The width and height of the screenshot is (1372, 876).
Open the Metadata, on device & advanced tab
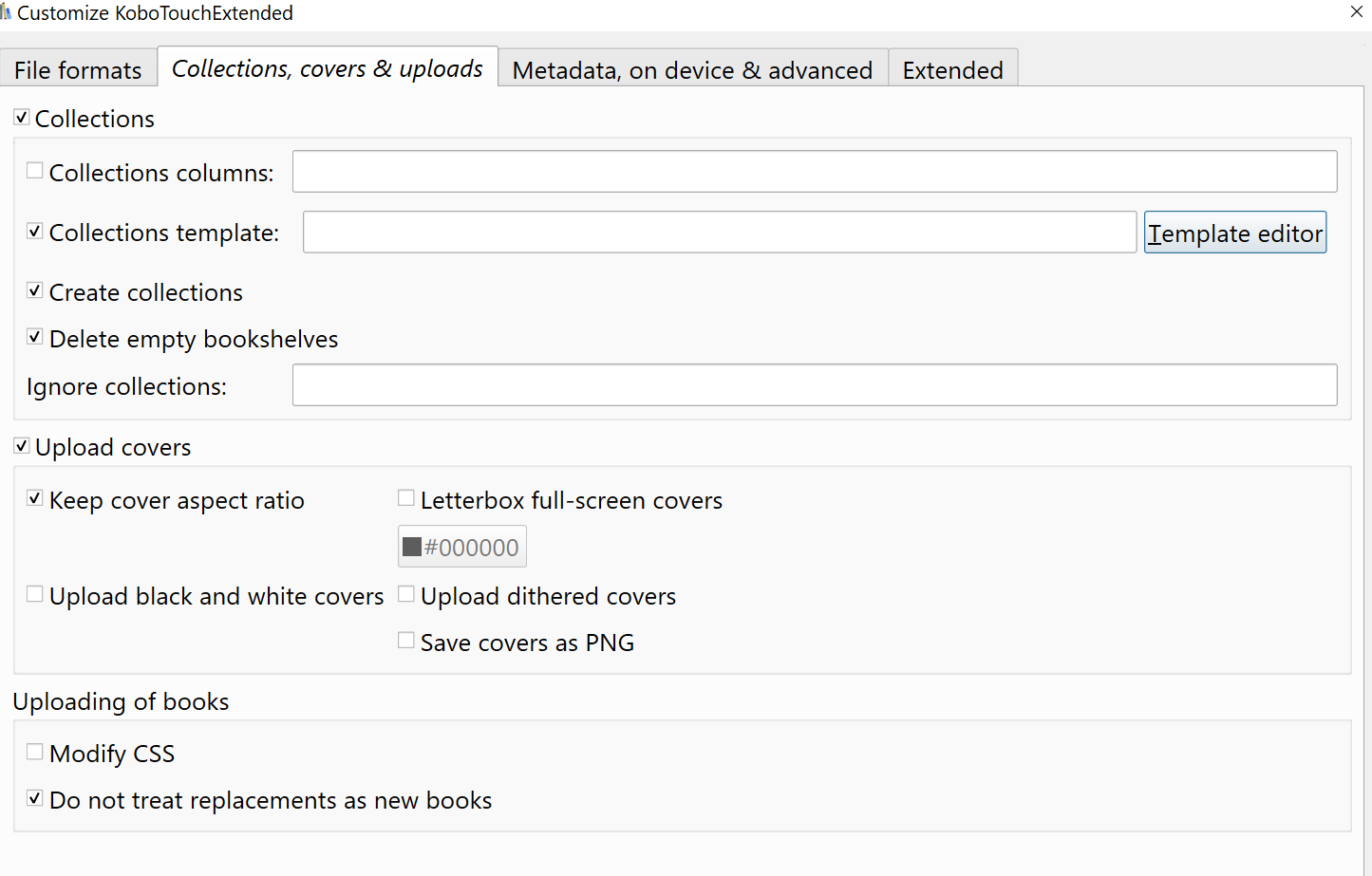(692, 70)
